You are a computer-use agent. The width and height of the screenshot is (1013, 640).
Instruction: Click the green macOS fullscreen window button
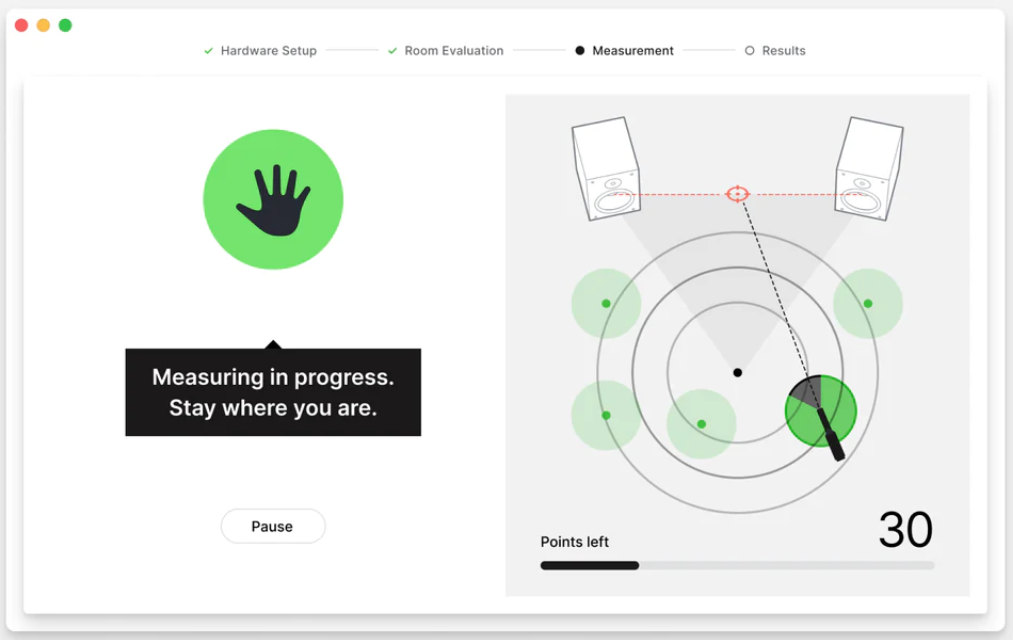click(x=65, y=25)
